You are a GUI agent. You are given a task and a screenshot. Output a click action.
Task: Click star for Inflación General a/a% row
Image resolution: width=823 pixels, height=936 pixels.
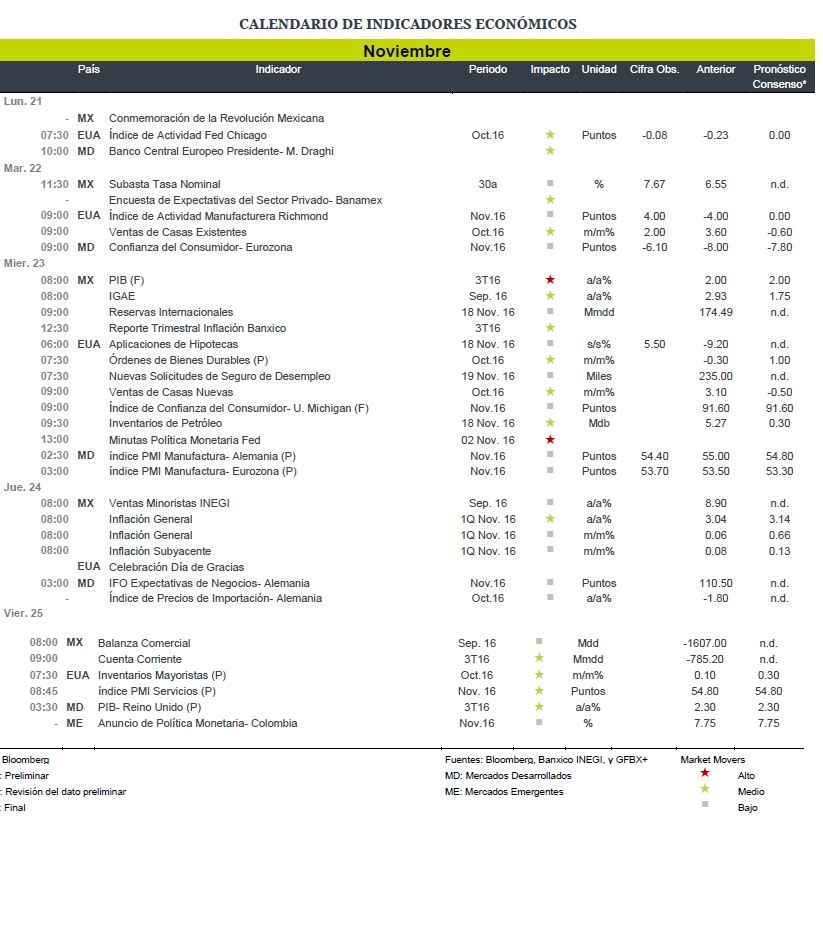point(550,519)
